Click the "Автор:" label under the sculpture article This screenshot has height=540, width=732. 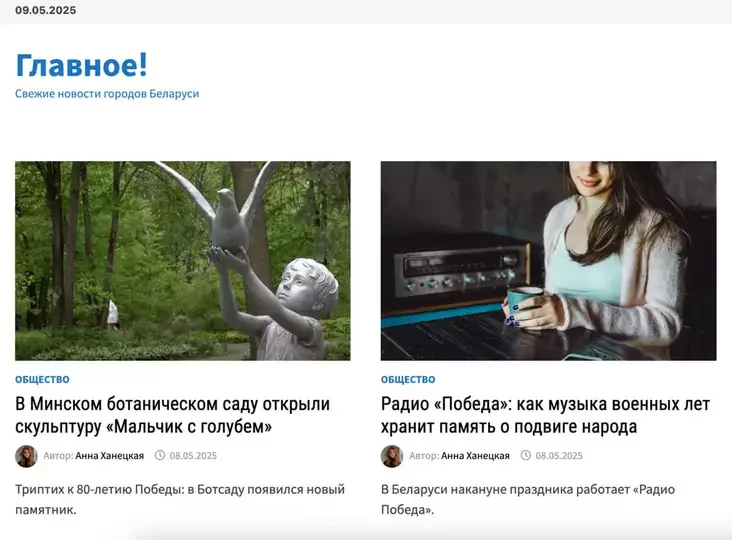click(x=58, y=456)
